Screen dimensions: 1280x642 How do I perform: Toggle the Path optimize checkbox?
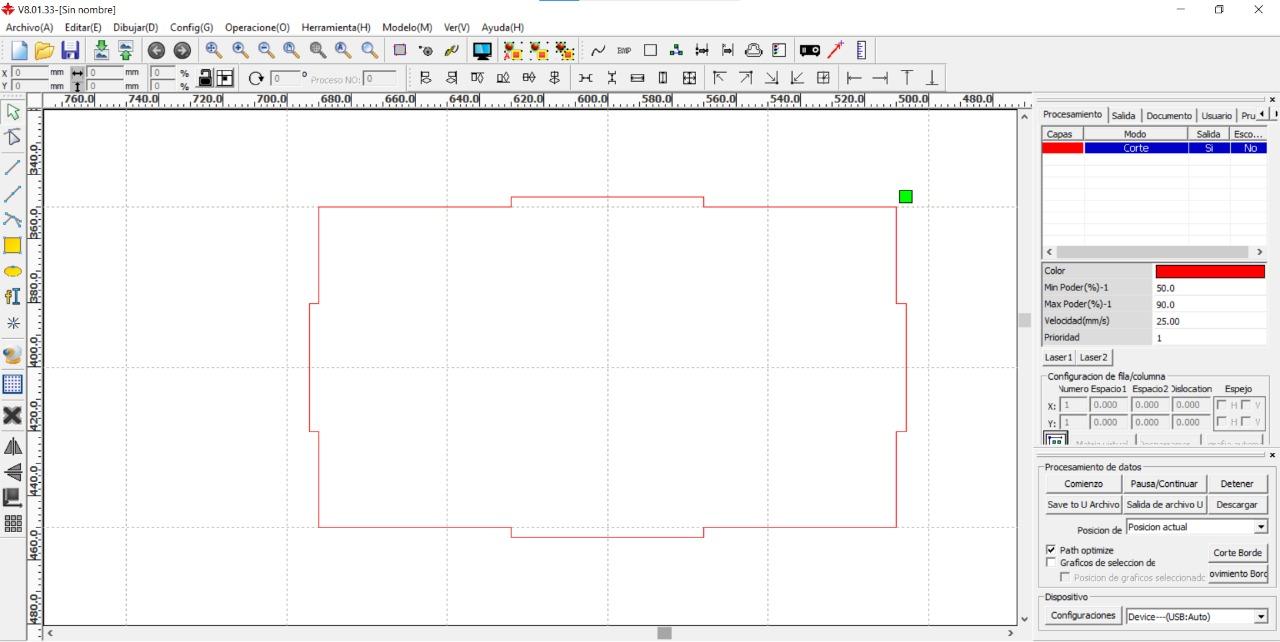(x=1051, y=550)
